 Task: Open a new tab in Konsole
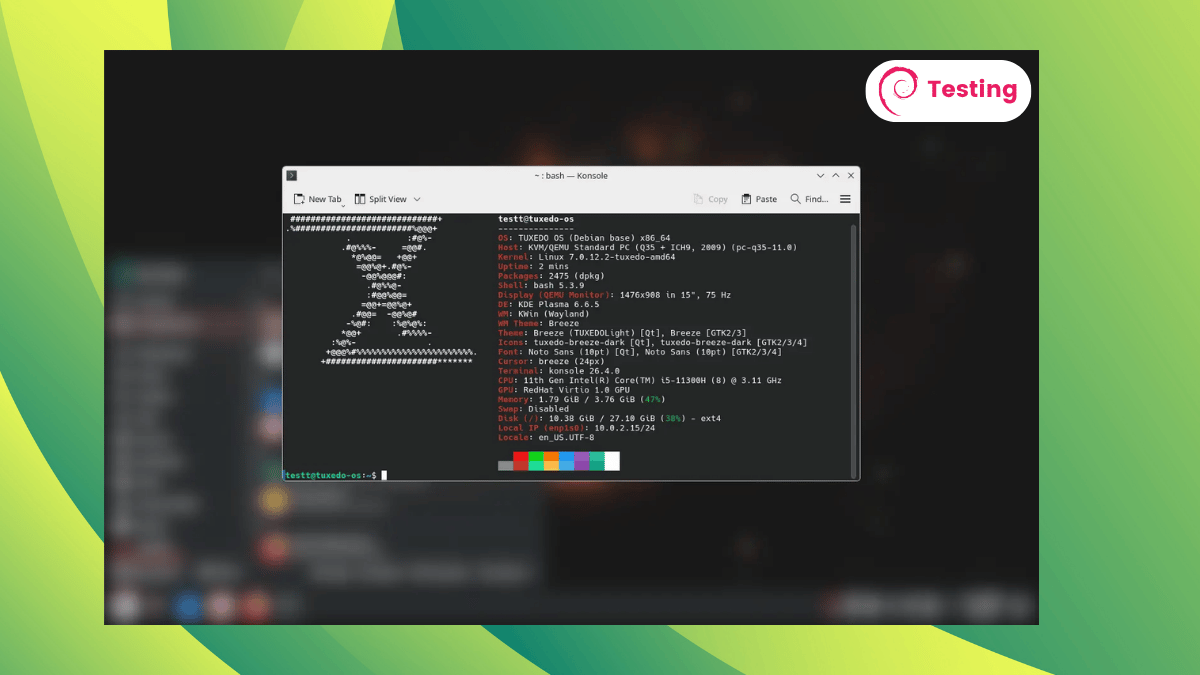[317, 199]
